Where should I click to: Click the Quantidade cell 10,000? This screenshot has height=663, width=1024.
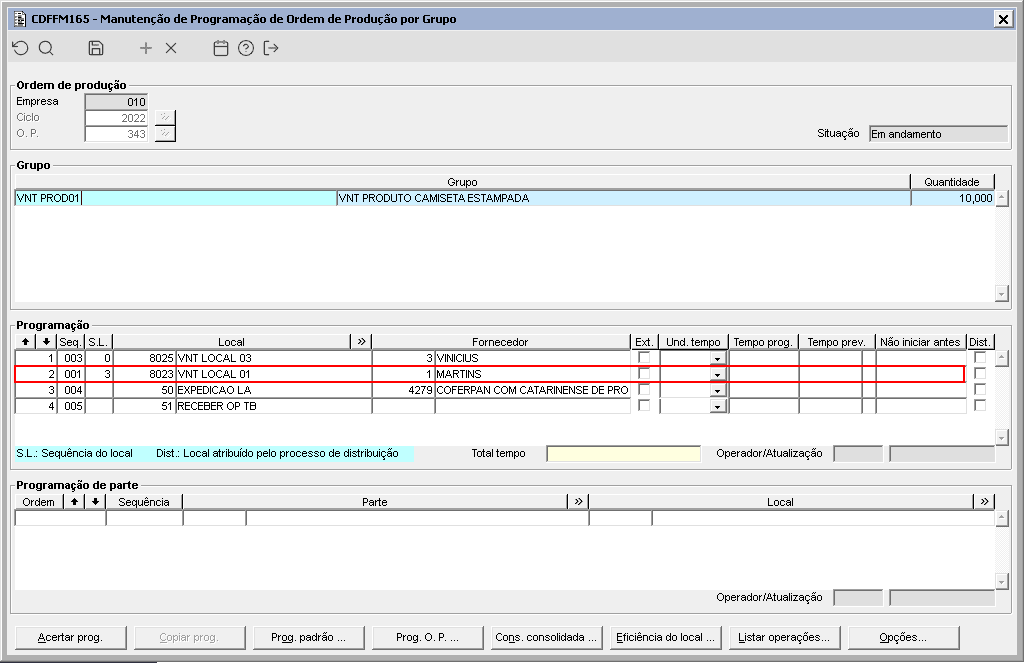point(953,198)
